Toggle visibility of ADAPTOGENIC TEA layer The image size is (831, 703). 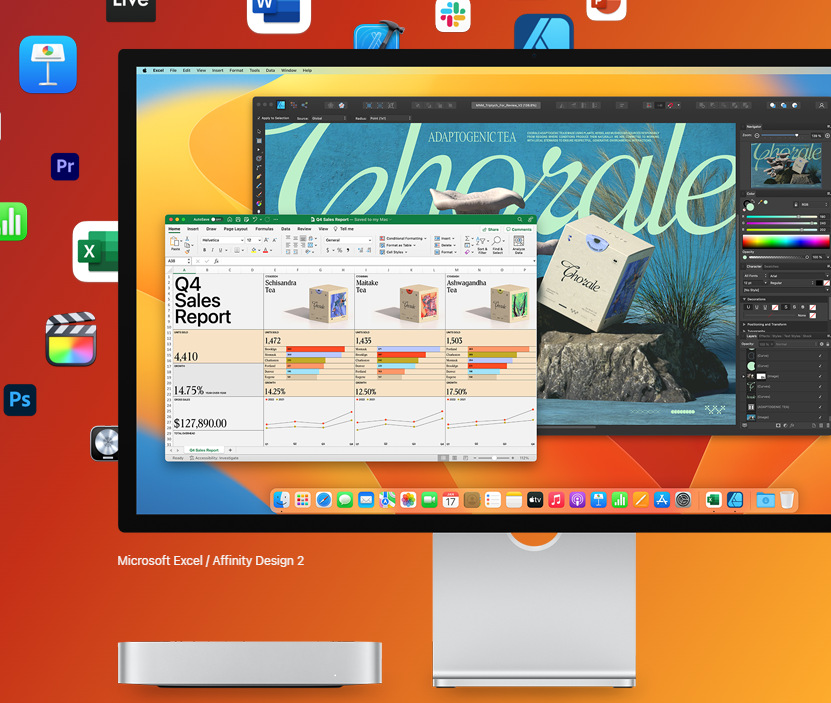(820, 406)
